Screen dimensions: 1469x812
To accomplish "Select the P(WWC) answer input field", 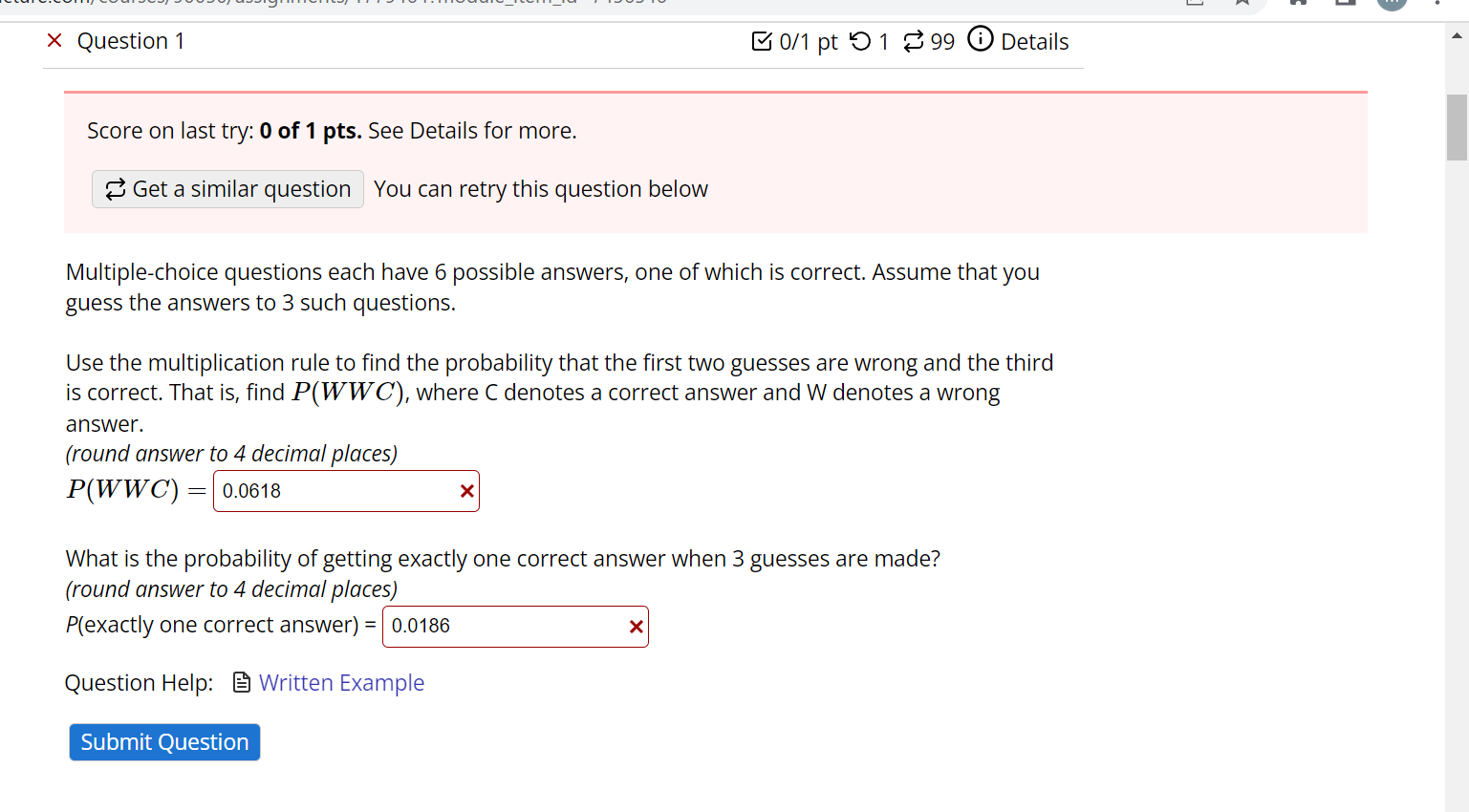I will pos(325,491).
